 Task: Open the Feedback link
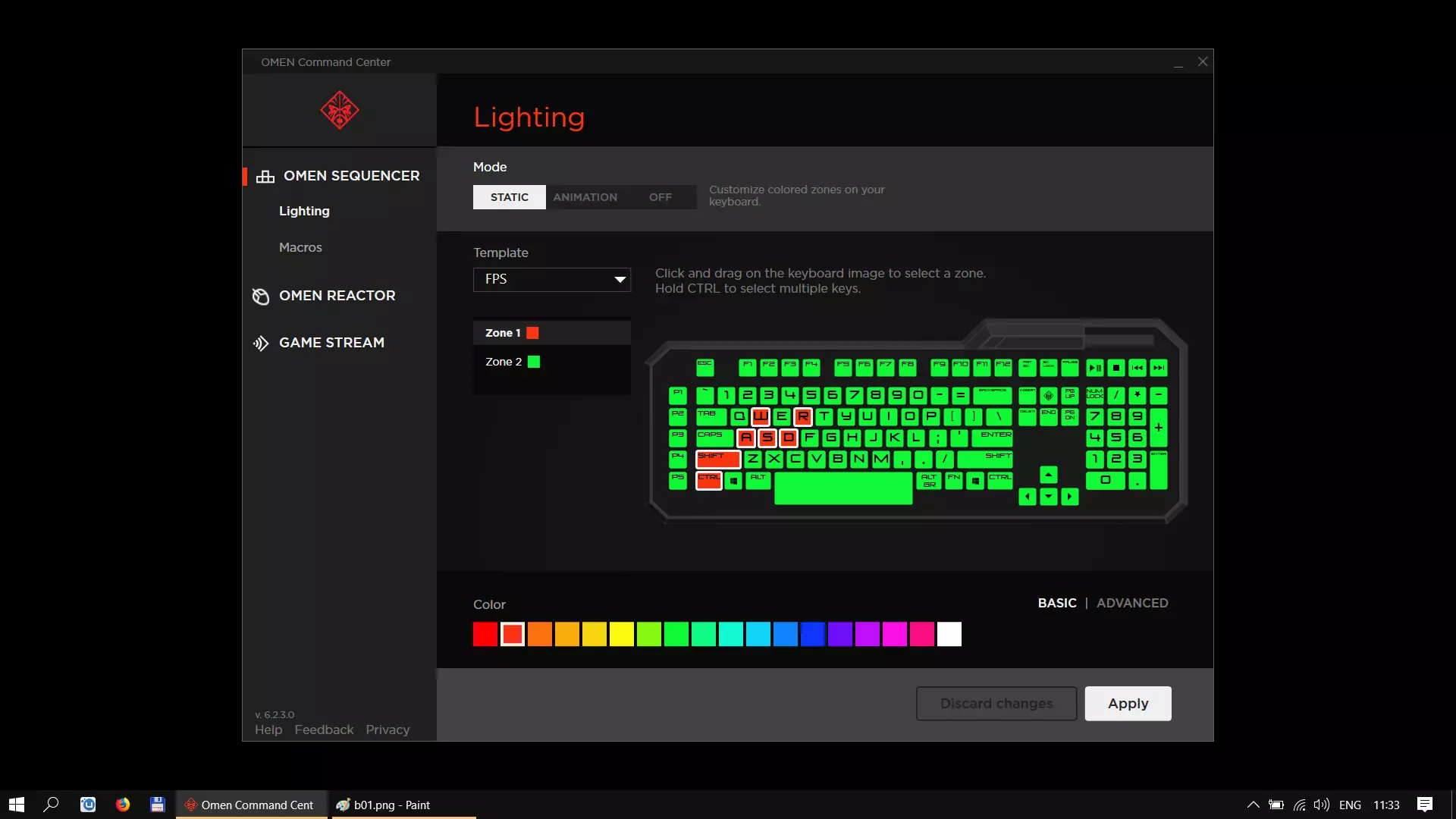(x=324, y=730)
